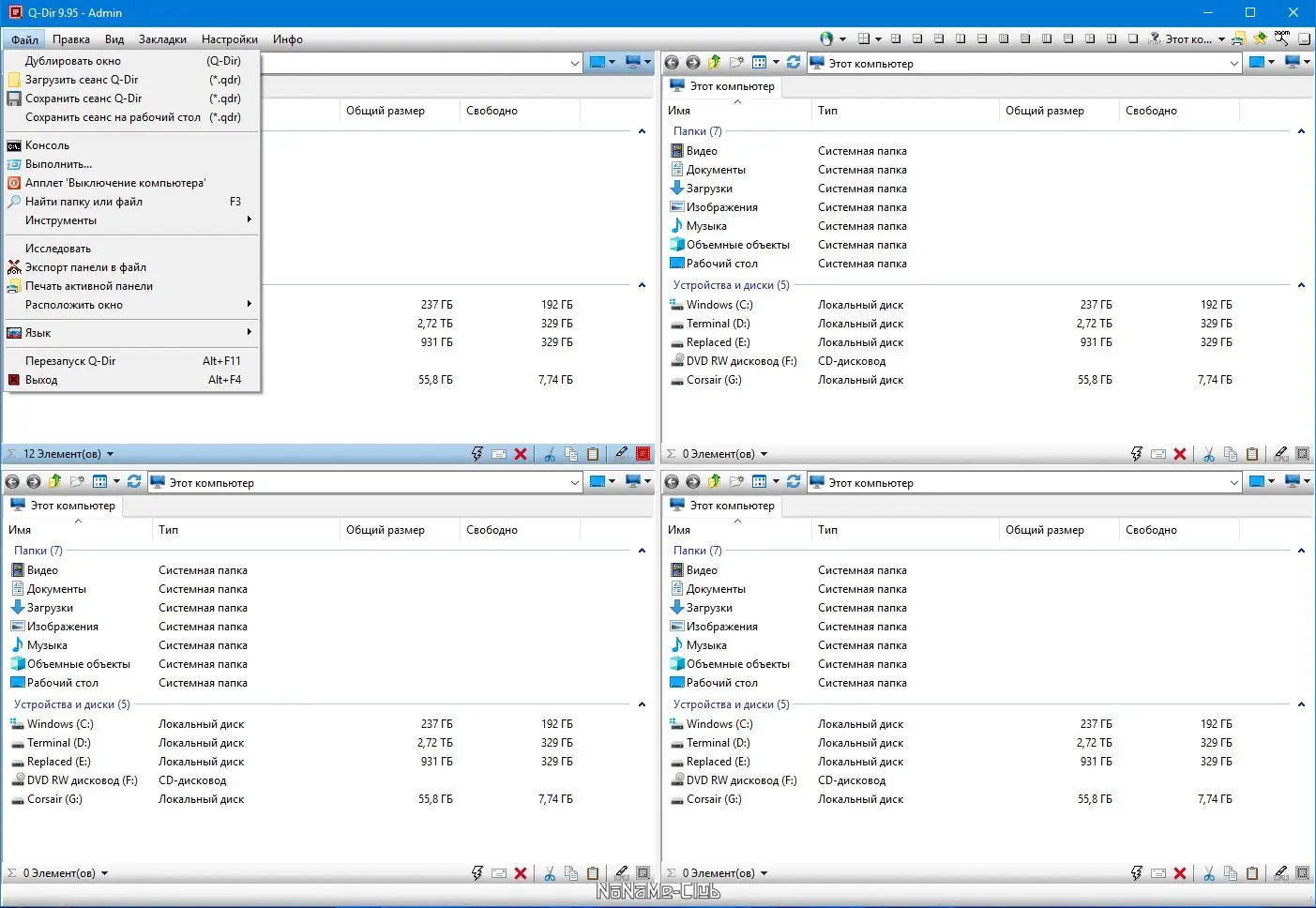Choose 'Экспорт панели в файл' menu entry
Image resolution: width=1316 pixels, height=908 pixels.
(x=131, y=267)
